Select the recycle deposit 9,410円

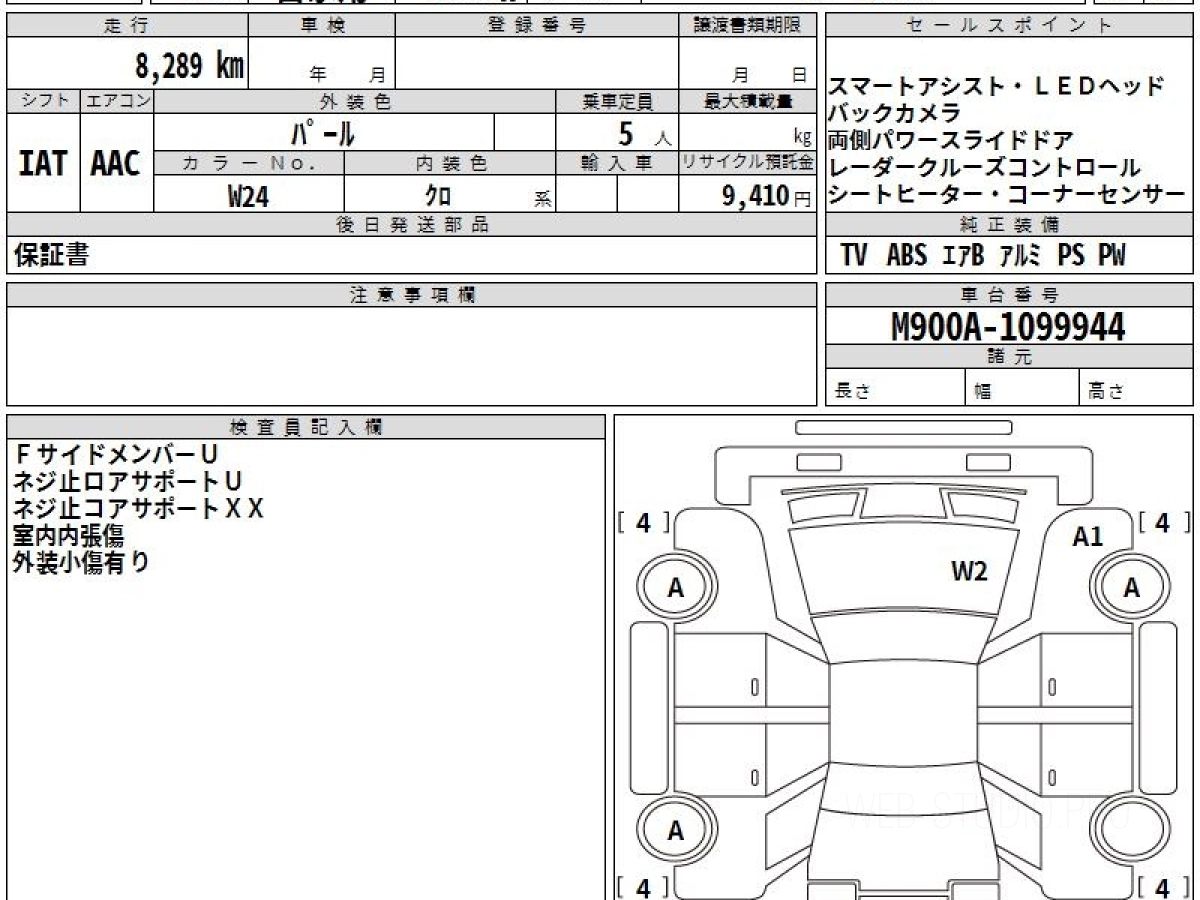click(766, 196)
